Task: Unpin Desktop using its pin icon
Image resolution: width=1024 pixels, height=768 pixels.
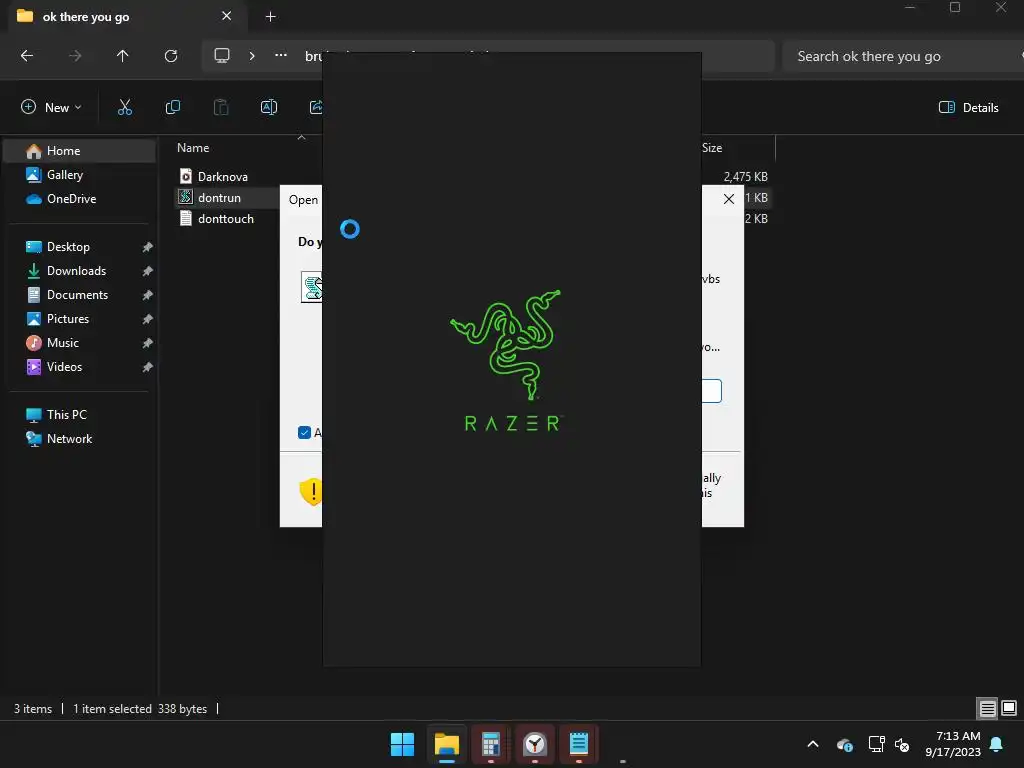Action: pyautogui.click(x=148, y=247)
